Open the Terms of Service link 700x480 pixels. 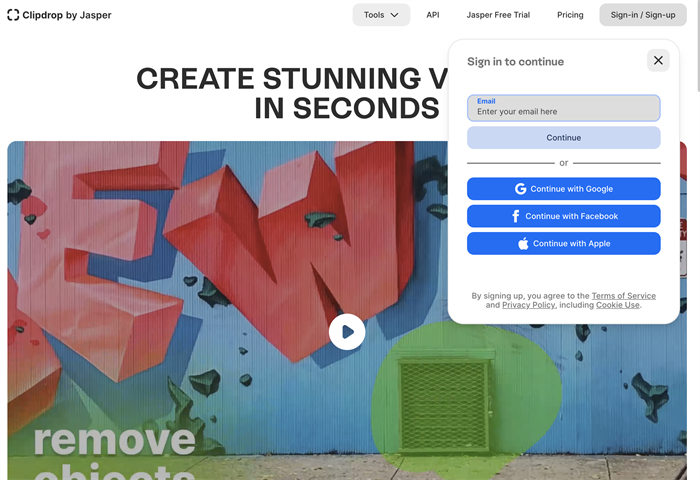coord(623,296)
